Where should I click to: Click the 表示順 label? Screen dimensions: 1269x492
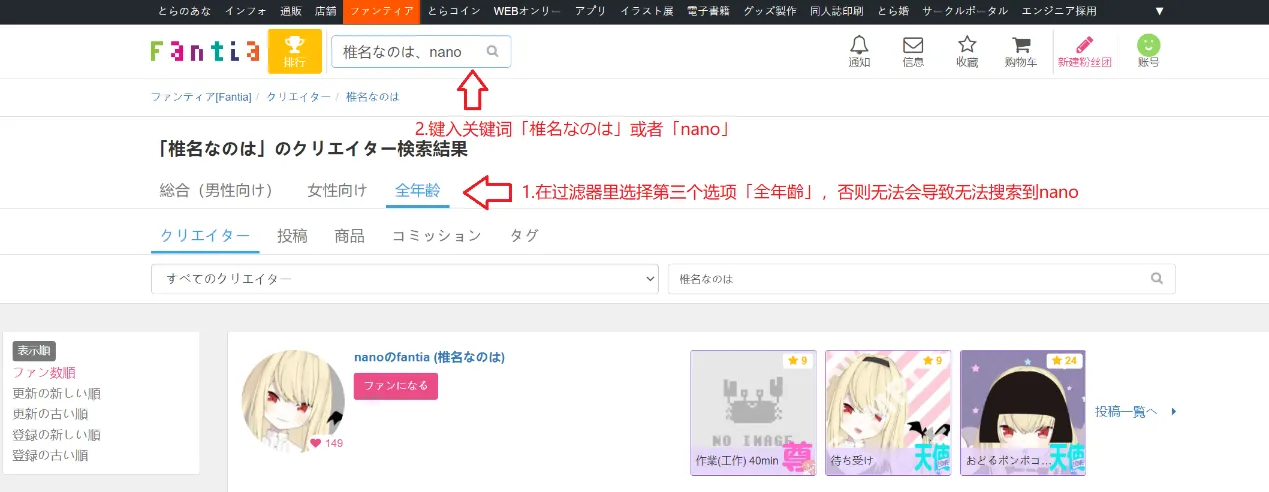pos(34,351)
